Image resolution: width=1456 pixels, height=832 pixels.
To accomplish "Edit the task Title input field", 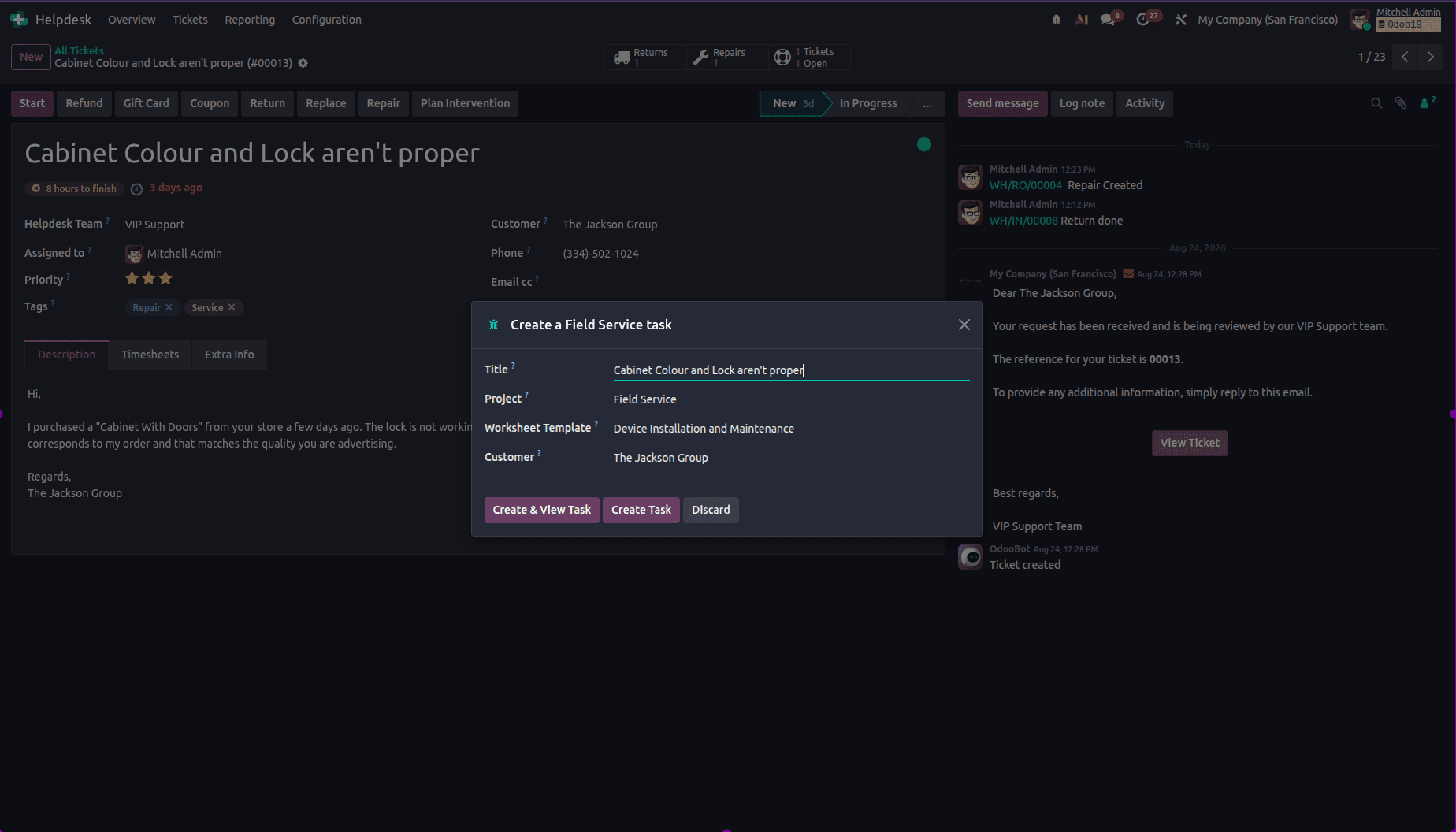I will [791, 370].
